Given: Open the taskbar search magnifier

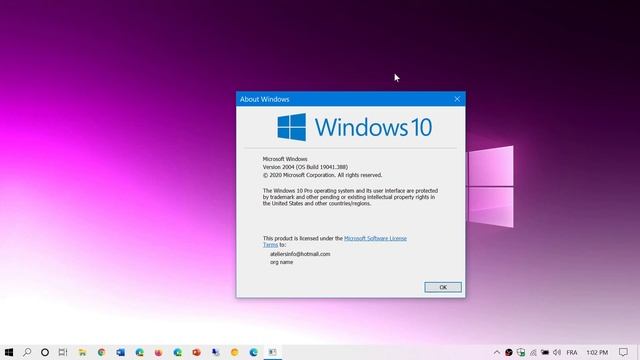Looking at the screenshot, I should point(27,352).
